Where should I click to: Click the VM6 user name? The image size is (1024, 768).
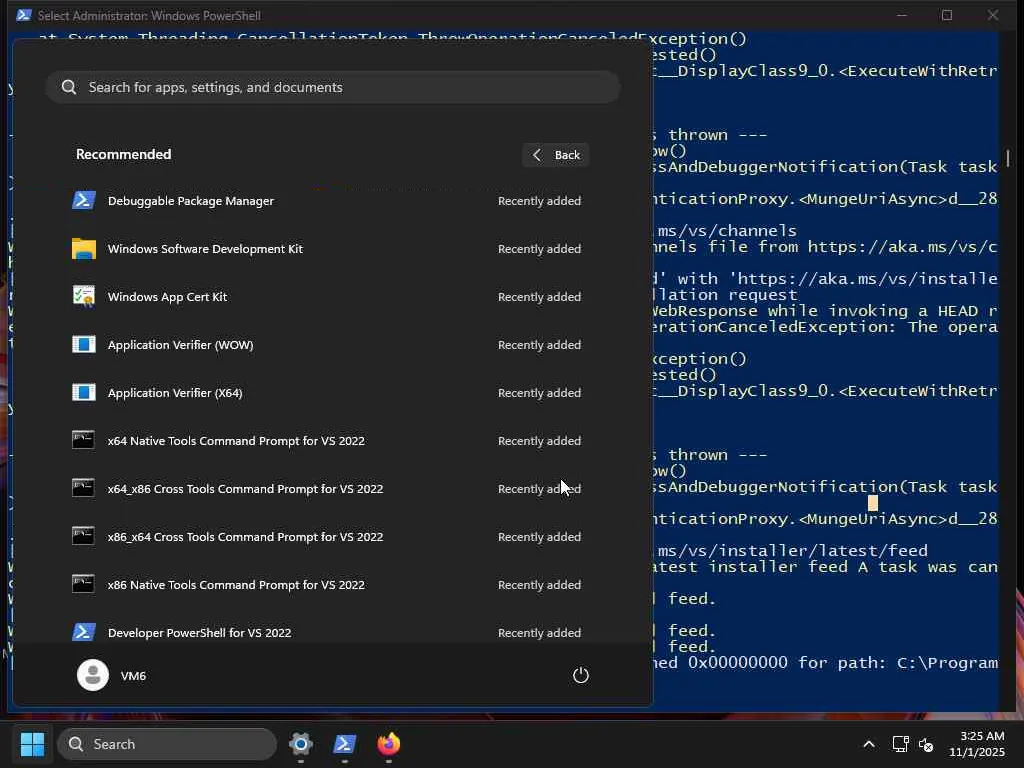pyautogui.click(x=133, y=676)
